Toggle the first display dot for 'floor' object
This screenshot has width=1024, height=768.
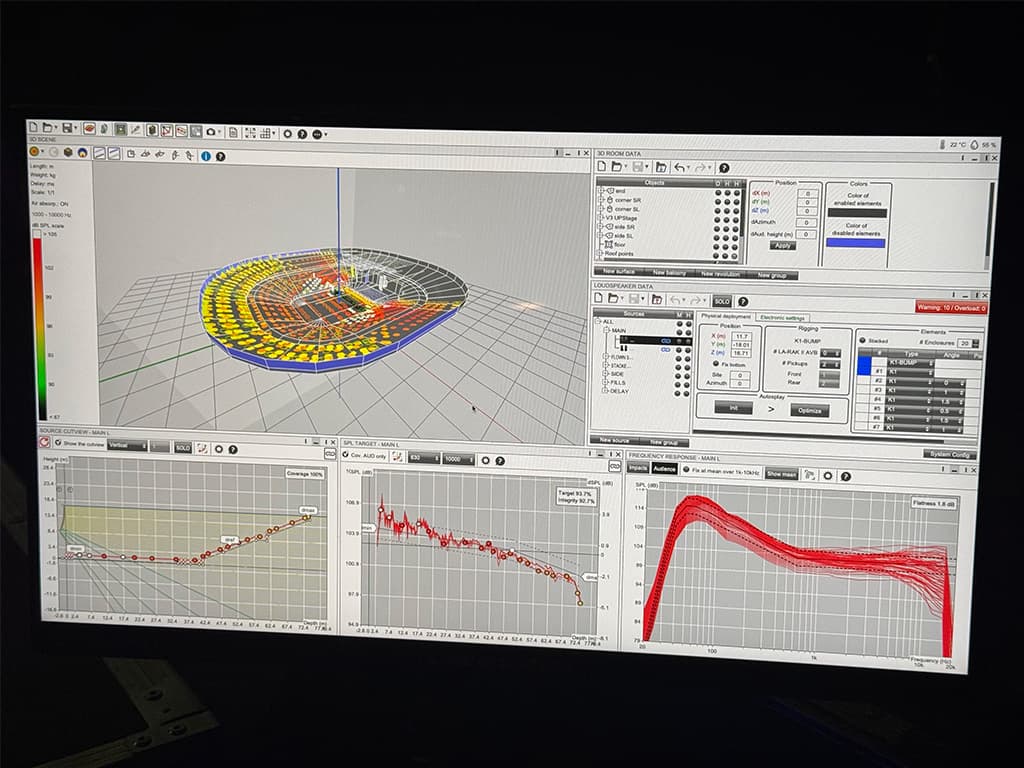[x=717, y=247]
